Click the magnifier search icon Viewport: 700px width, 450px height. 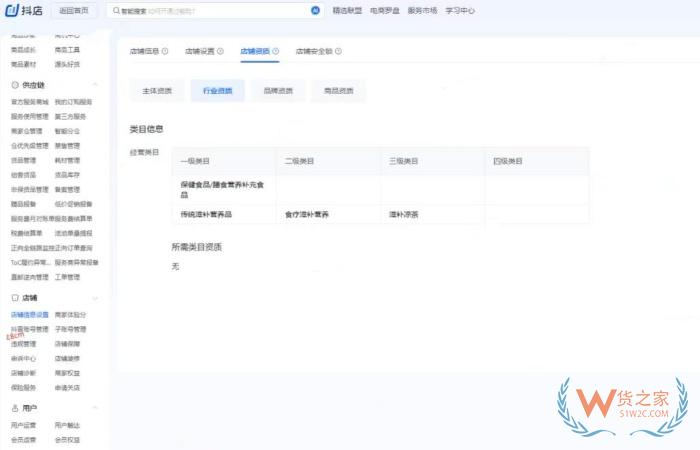click(x=116, y=10)
